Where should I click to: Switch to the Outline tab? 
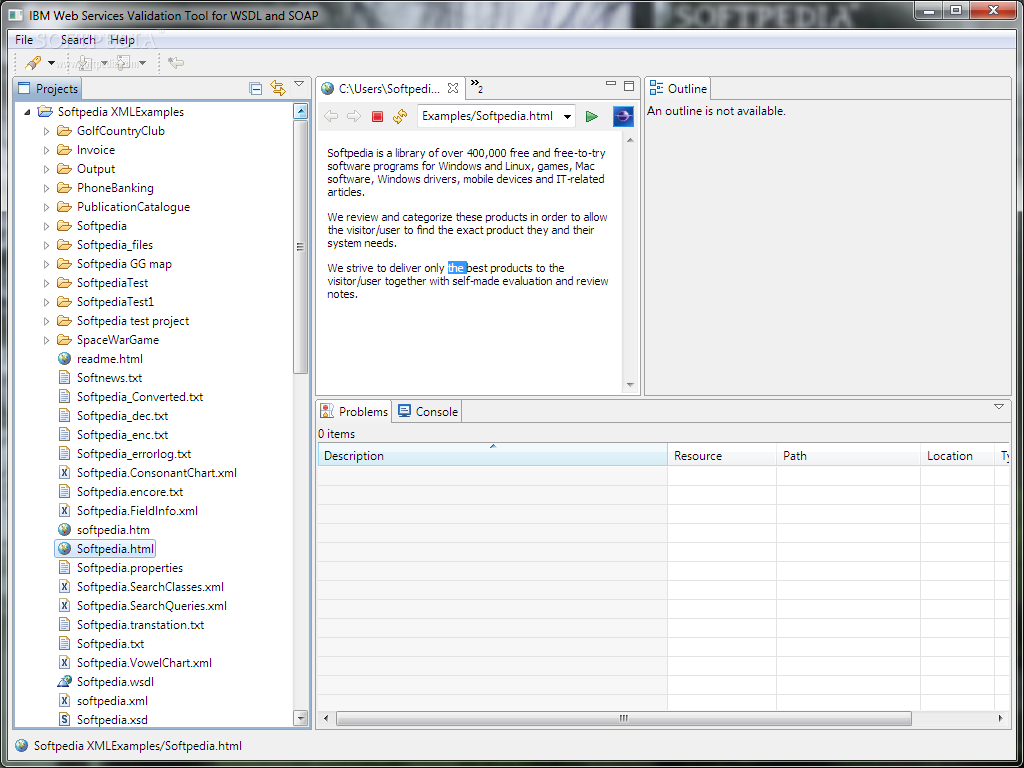(679, 89)
